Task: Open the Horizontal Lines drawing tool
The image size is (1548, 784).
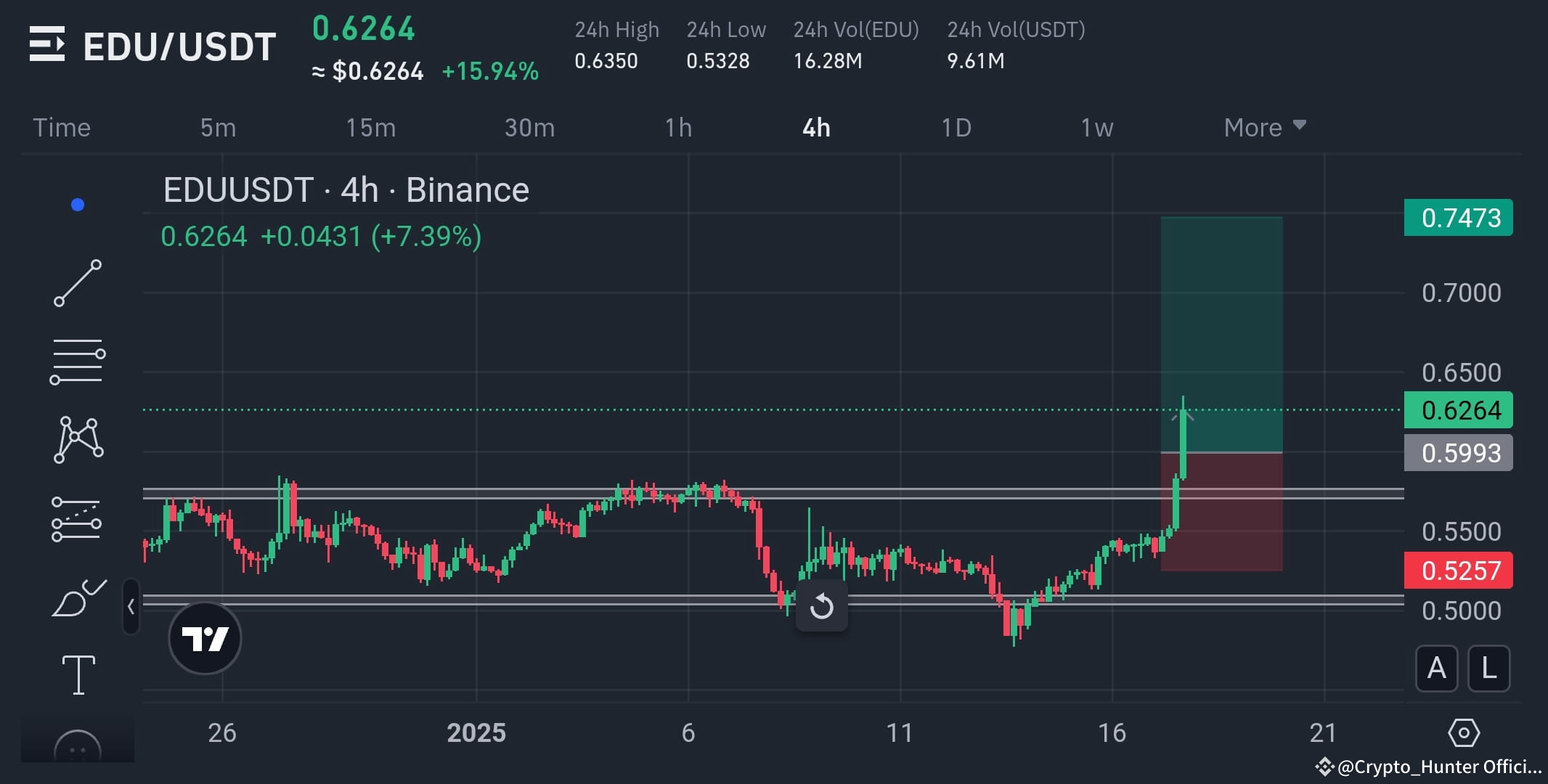Action: (78, 361)
